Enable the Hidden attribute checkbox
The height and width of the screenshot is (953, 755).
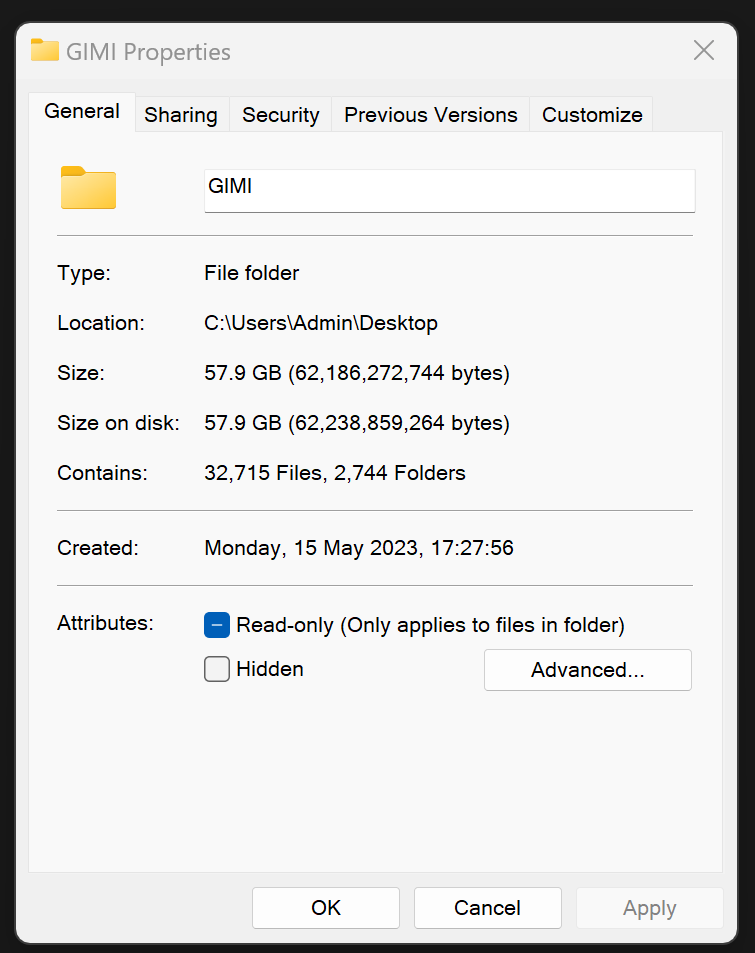pyautogui.click(x=217, y=669)
